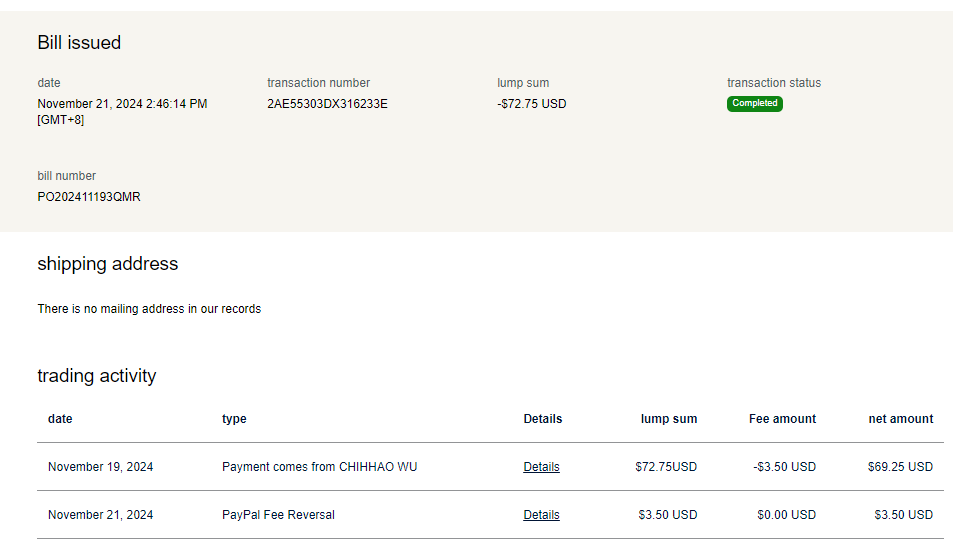Click the type column header

[x=234, y=419]
